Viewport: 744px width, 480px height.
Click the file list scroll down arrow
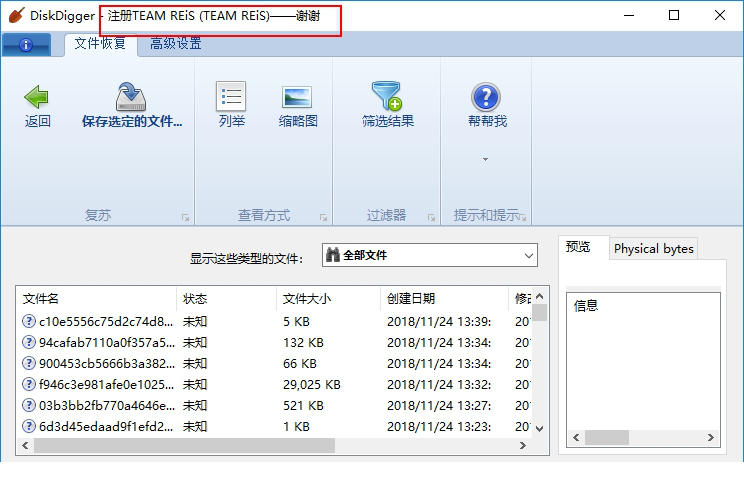click(539, 428)
